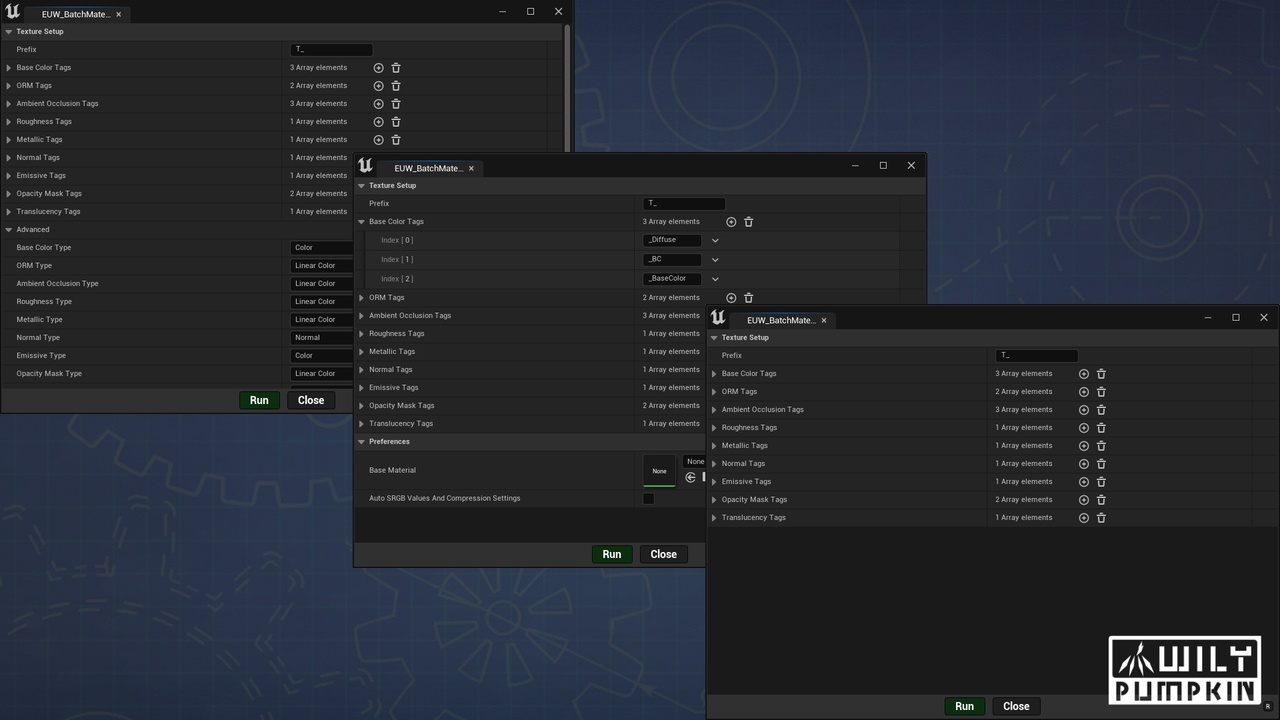Click Base Material None thumbnail

[659, 471]
